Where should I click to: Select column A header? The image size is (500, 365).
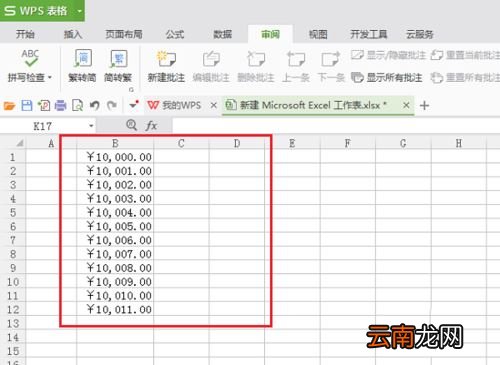51,143
